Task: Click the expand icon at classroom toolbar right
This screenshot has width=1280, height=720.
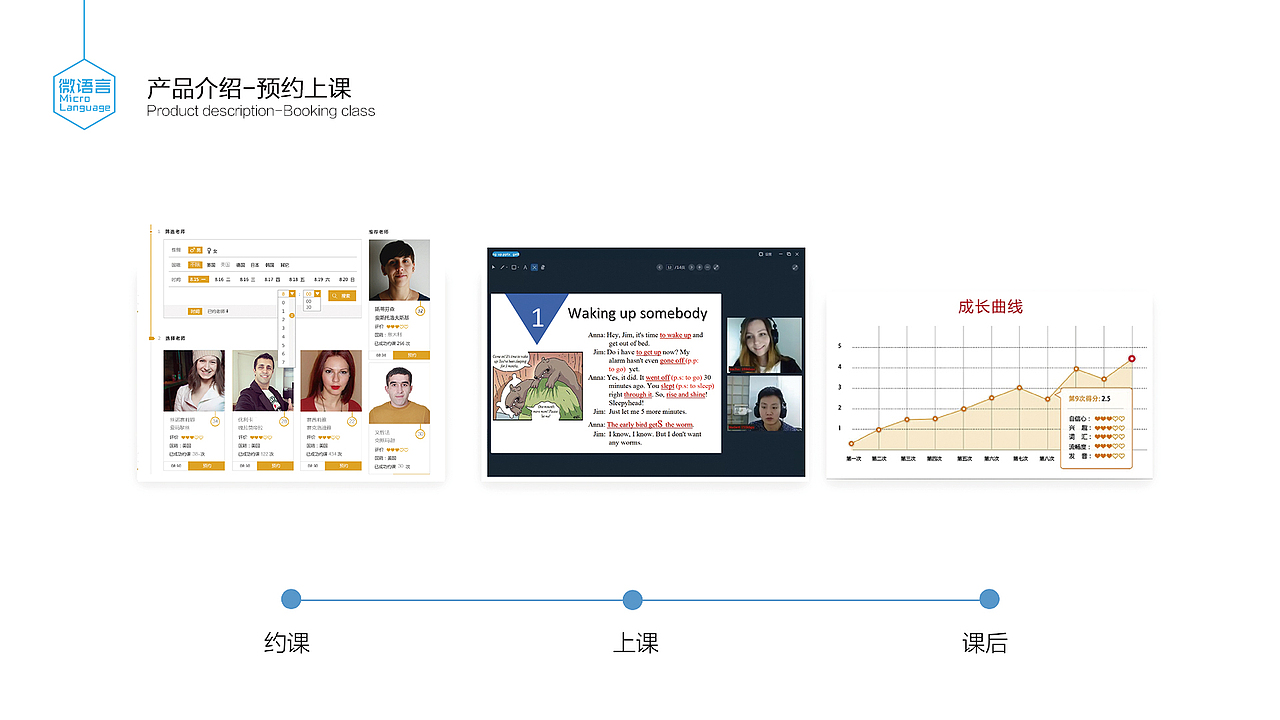Action: [x=795, y=267]
